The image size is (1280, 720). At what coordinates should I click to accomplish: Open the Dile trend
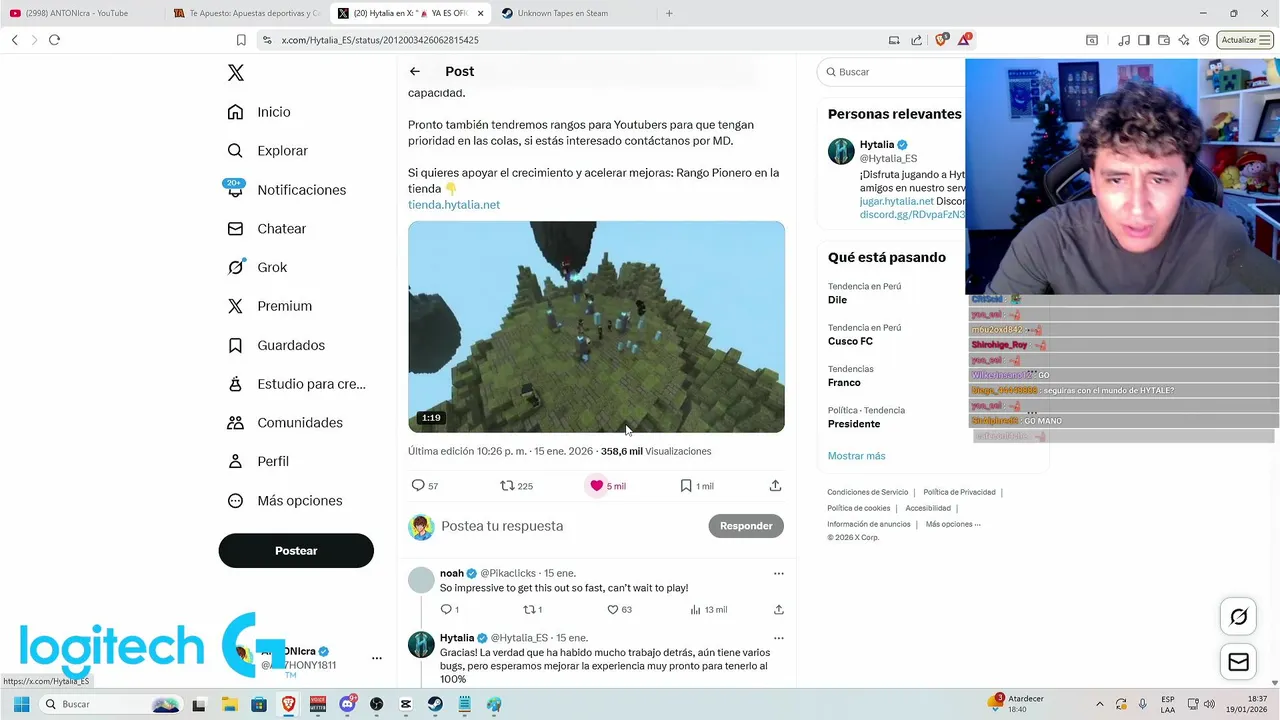tap(837, 300)
